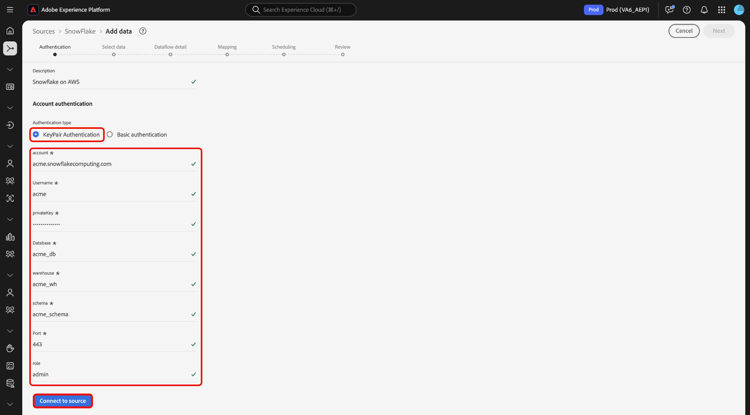
Task: Open the hamburger navigation menu
Action: click(10, 10)
